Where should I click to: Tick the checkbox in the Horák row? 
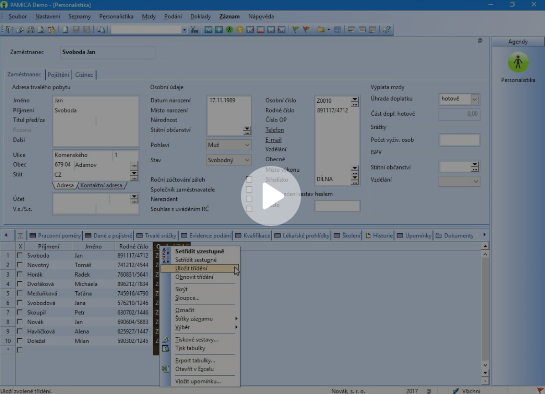coord(20,274)
